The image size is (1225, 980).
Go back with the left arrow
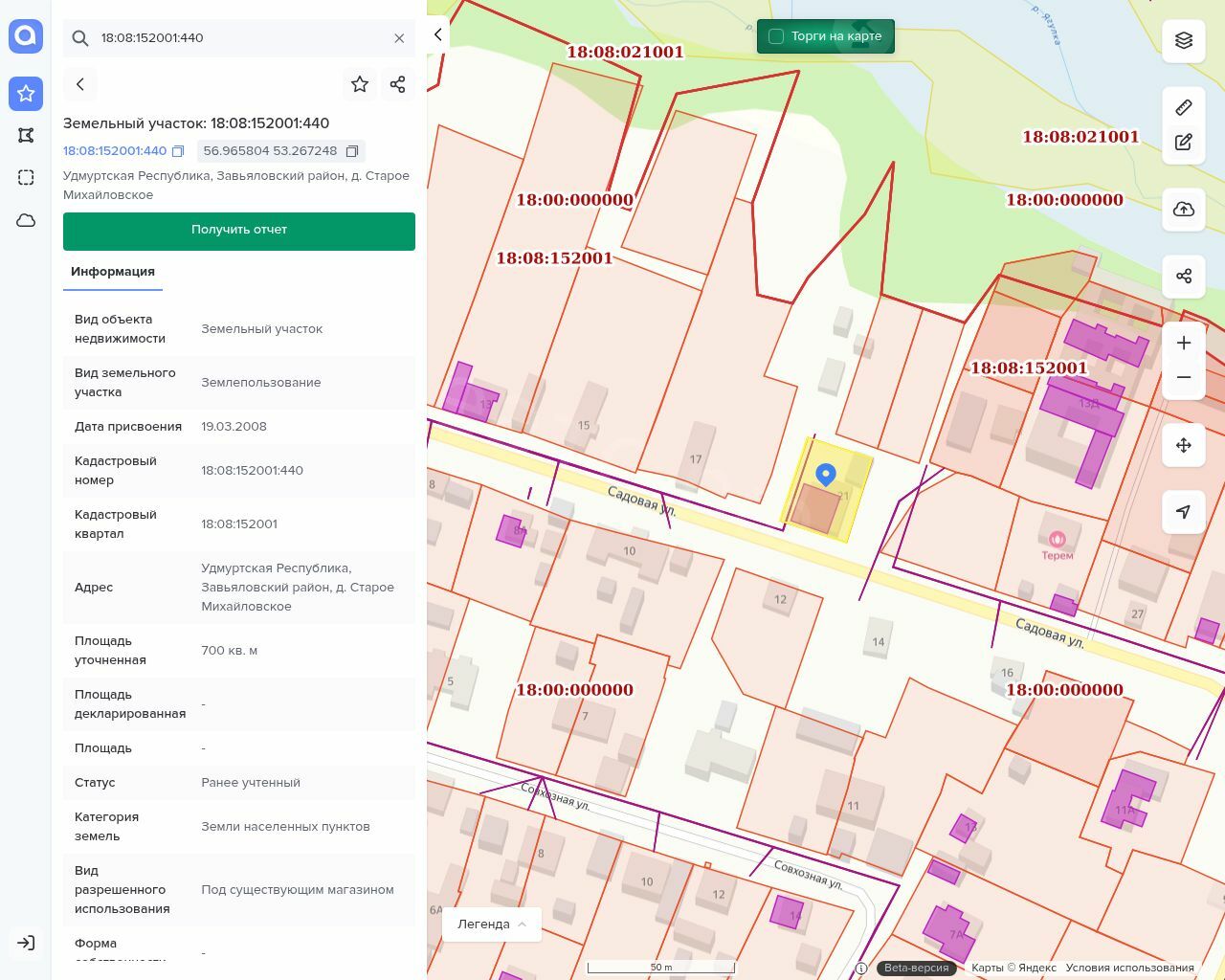pos(80,84)
